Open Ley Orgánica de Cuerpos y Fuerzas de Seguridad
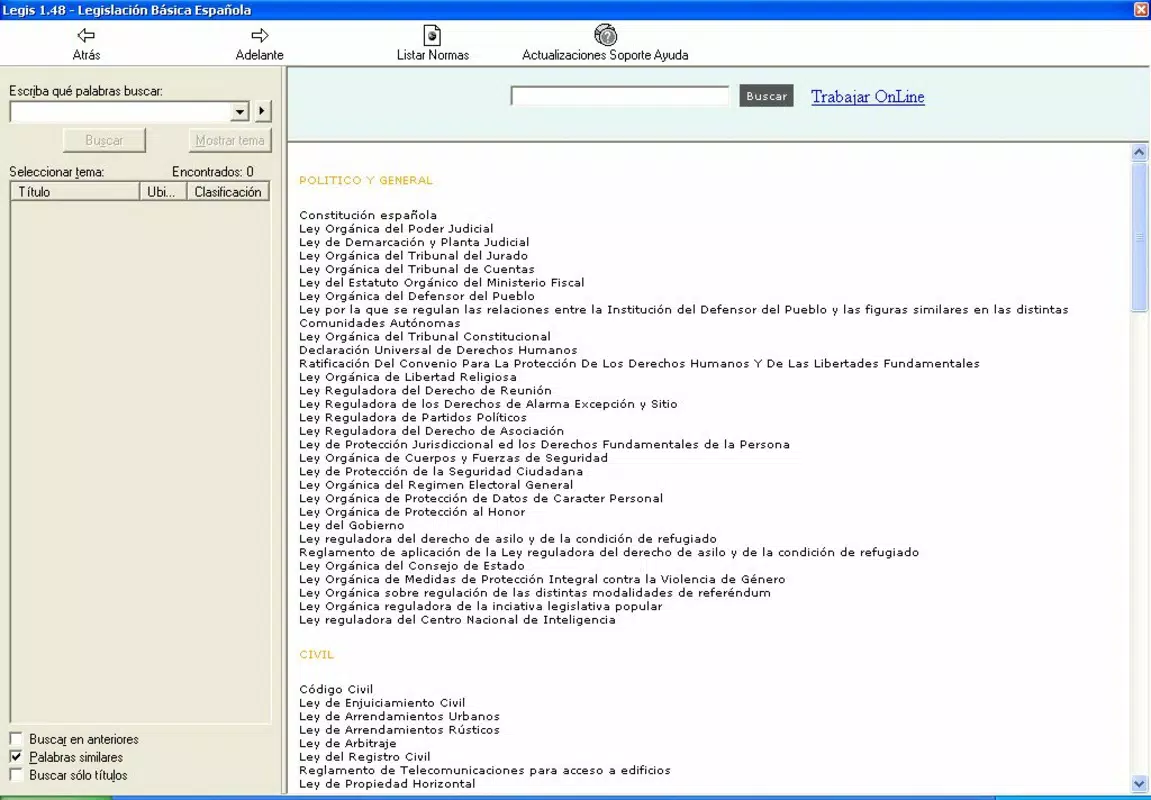1151x800 pixels. 453,458
